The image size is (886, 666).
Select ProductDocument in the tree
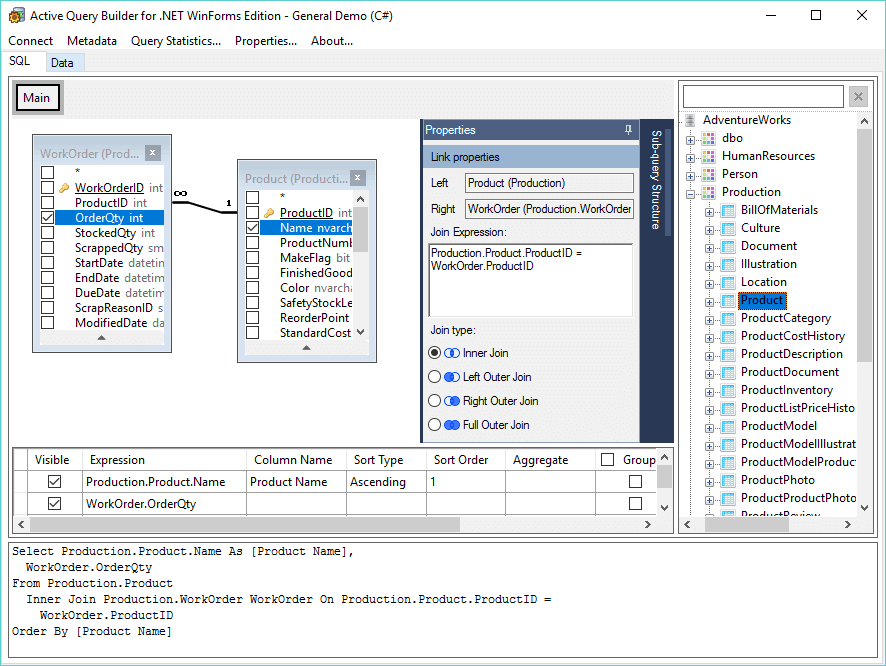click(789, 372)
